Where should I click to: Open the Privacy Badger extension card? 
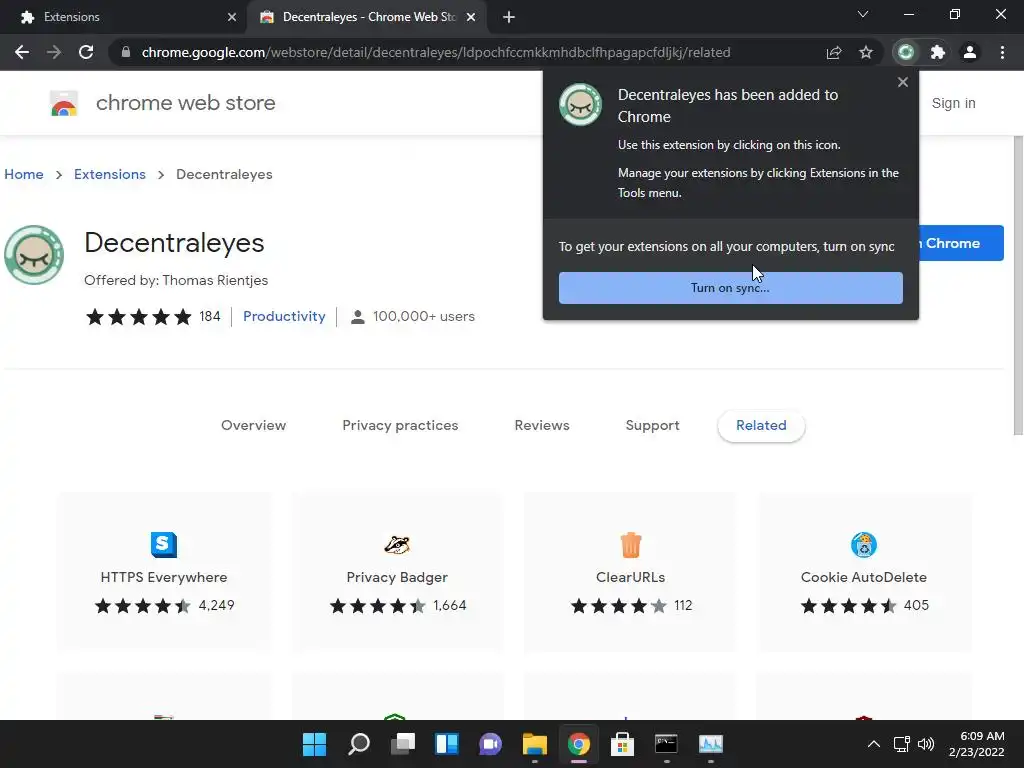click(x=397, y=572)
